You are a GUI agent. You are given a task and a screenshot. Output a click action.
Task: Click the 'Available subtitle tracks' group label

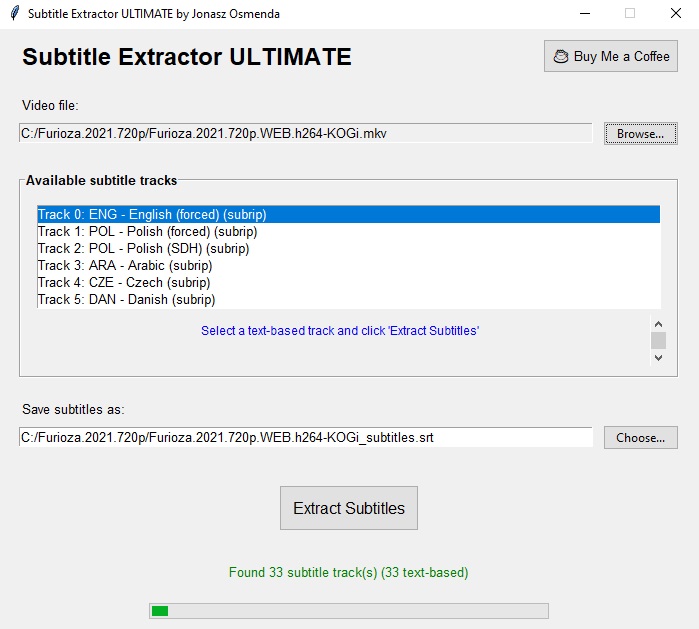[101, 180]
